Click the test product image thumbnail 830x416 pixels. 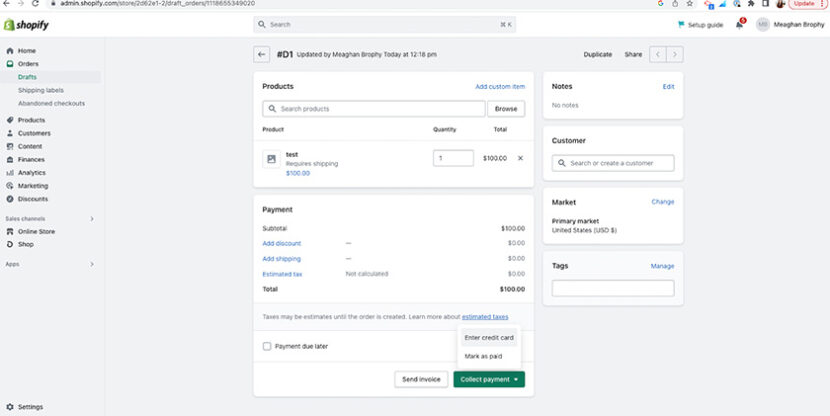pyautogui.click(x=271, y=159)
